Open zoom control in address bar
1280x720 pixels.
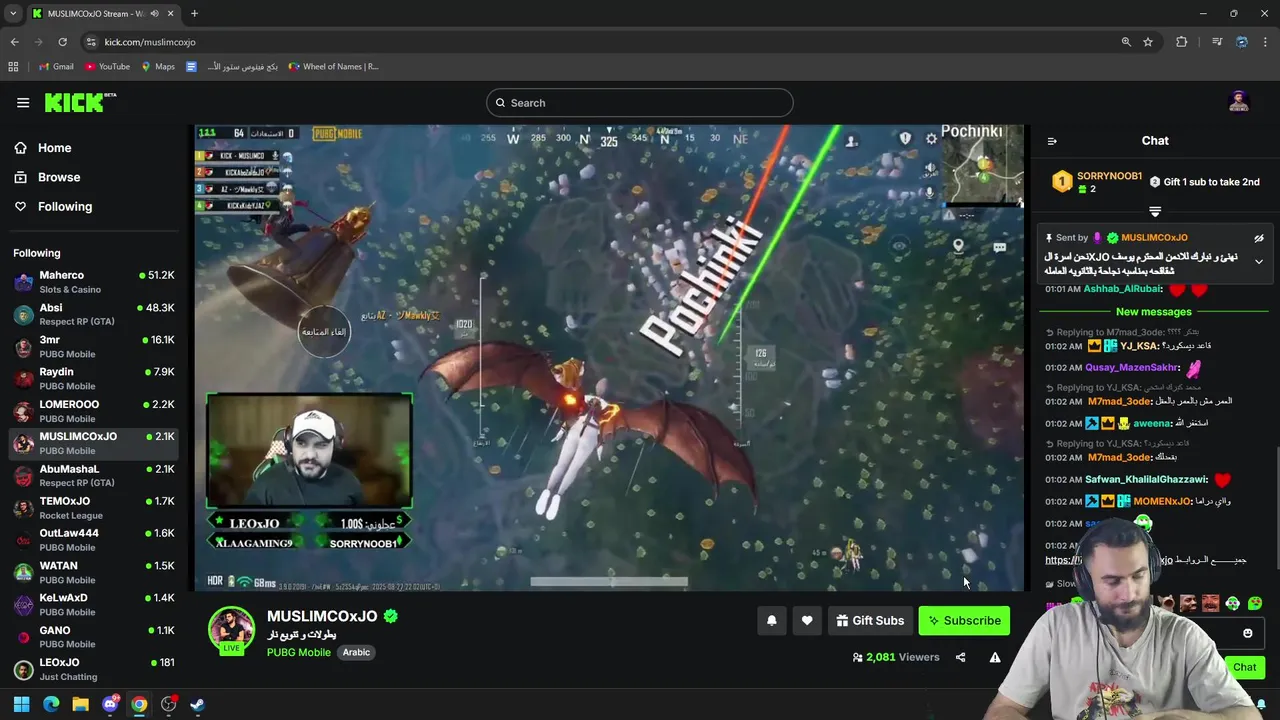[x=1126, y=42]
